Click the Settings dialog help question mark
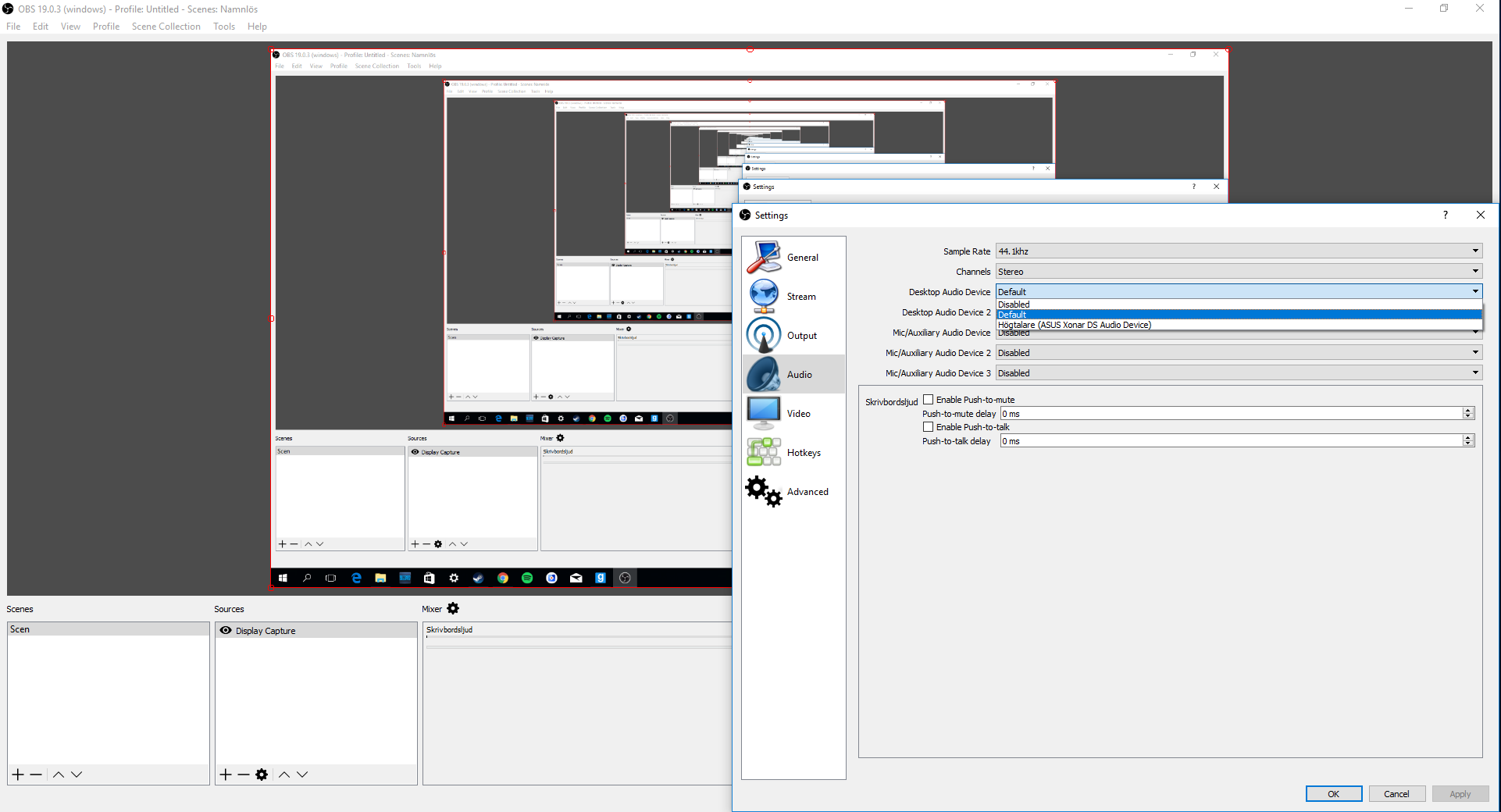 (x=1446, y=215)
